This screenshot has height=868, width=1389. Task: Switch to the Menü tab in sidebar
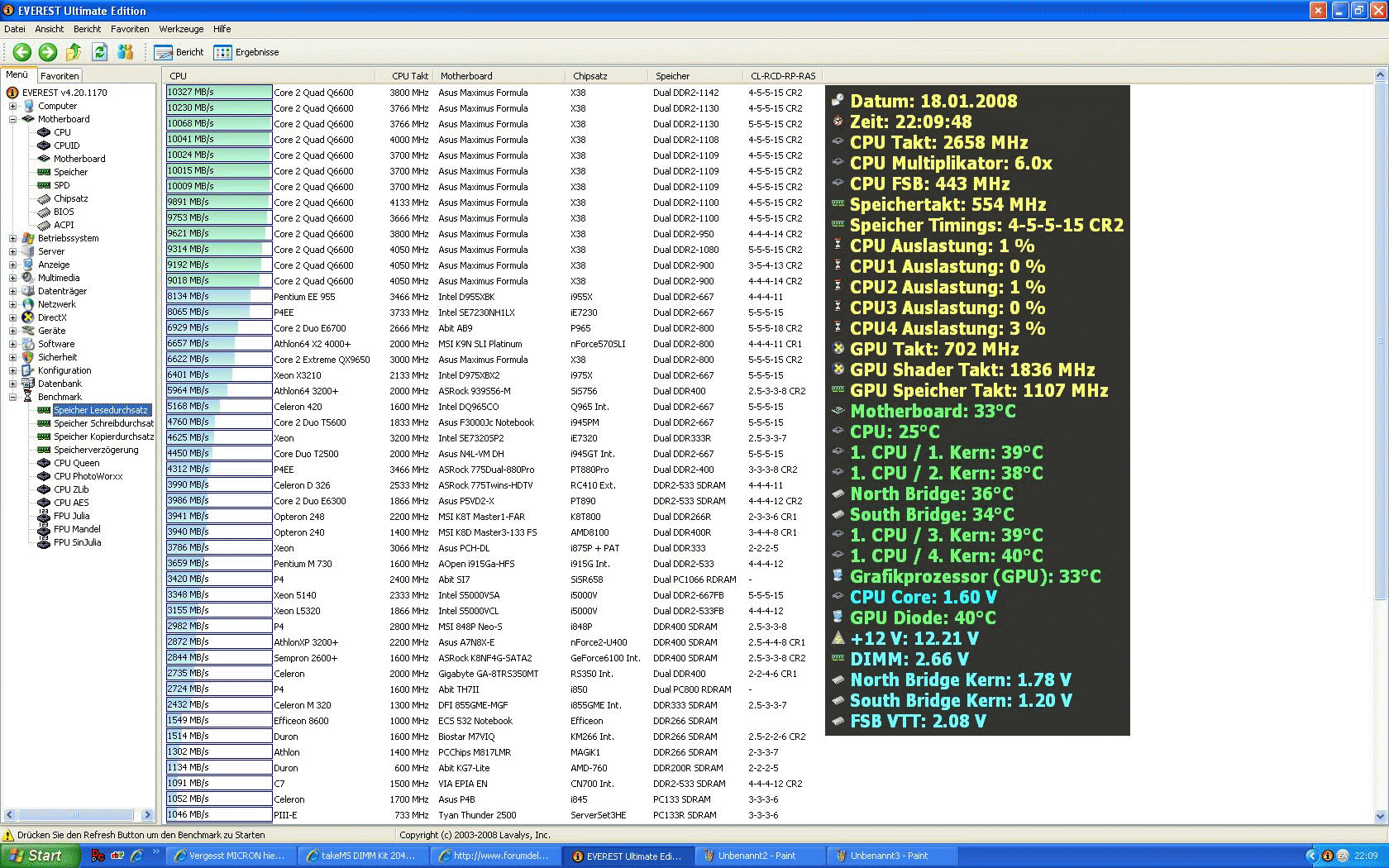[17, 74]
